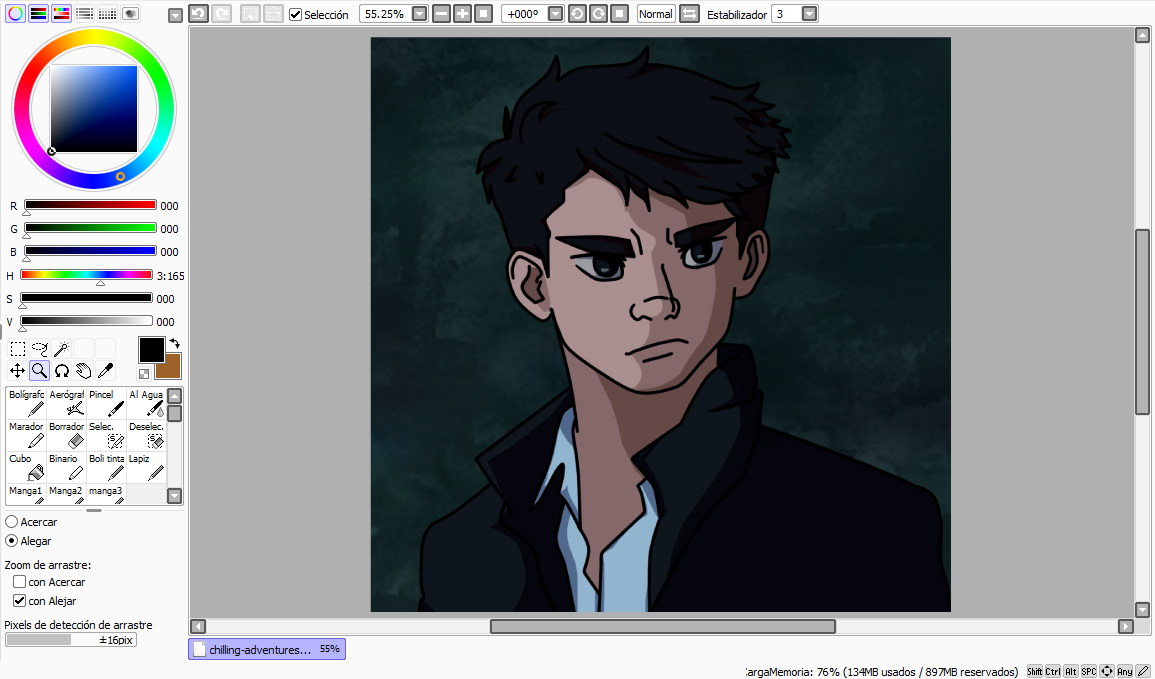Toggle the scratchpad panel icon
The height and width of the screenshot is (679, 1155).
click(x=130, y=13)
